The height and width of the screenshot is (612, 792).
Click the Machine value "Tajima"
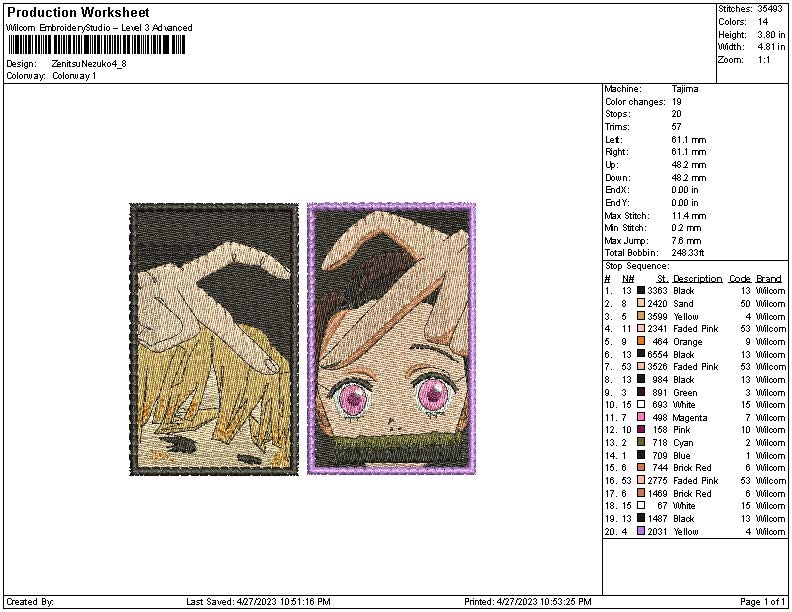point(685,89)
